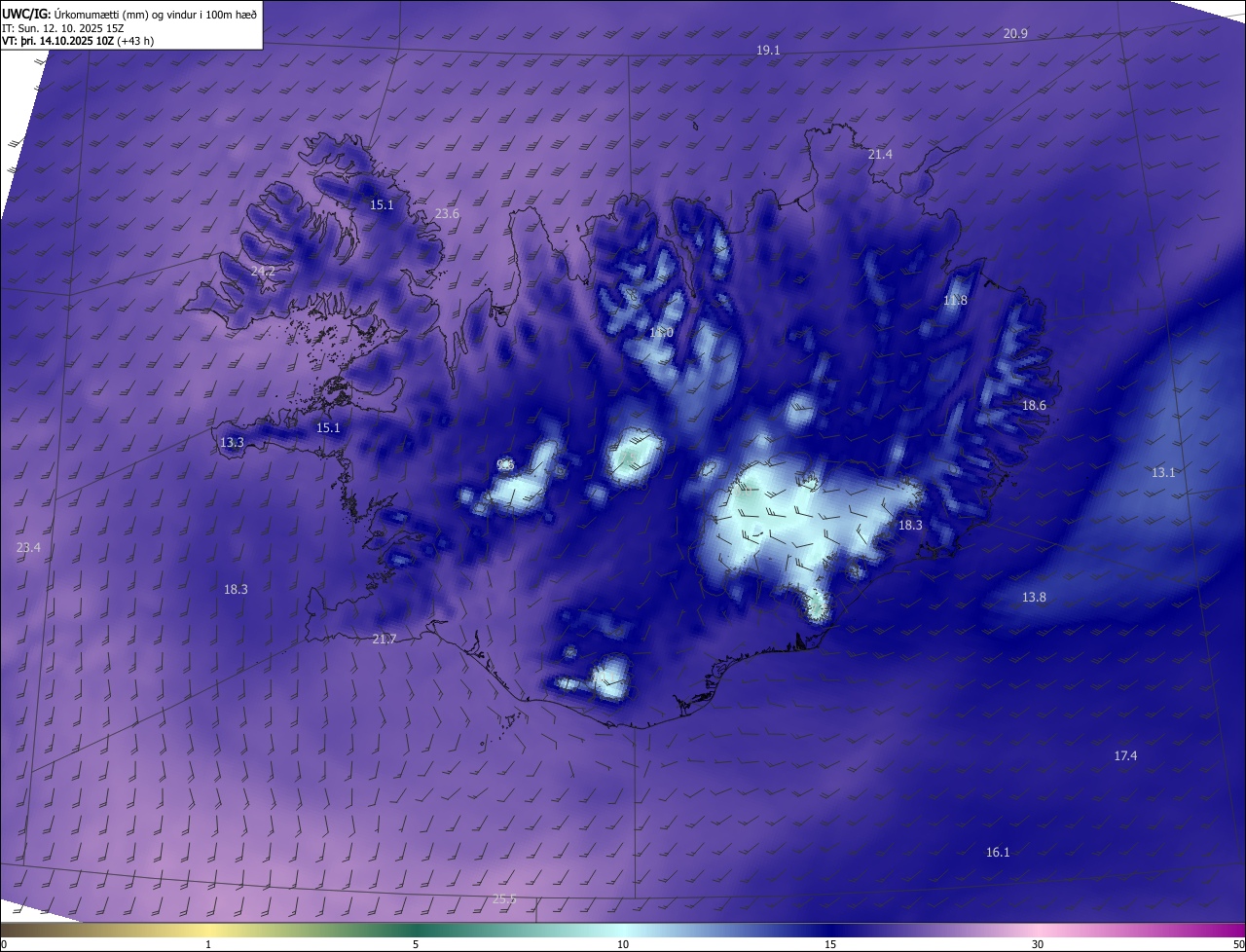Image resolution: width=1246 pixels, height=952 pixels.
Task: Pick the 15.1 label beside 23.6
Action: pyautogui.click(x=382, y=204)
